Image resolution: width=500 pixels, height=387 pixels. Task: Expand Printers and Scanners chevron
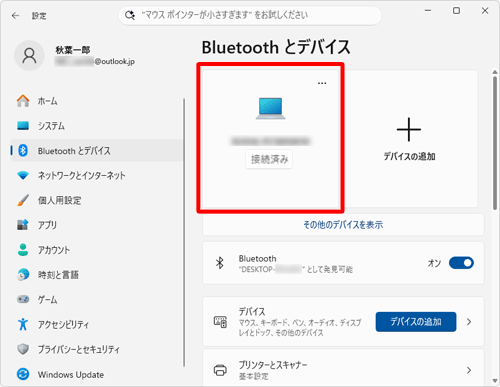(x=469, y=370)
